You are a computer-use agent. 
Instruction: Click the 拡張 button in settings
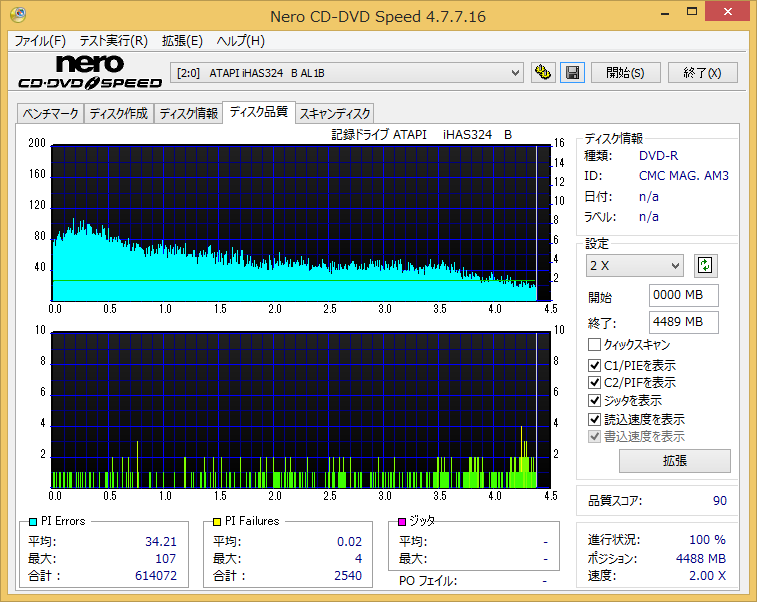(x=675, y=461)
